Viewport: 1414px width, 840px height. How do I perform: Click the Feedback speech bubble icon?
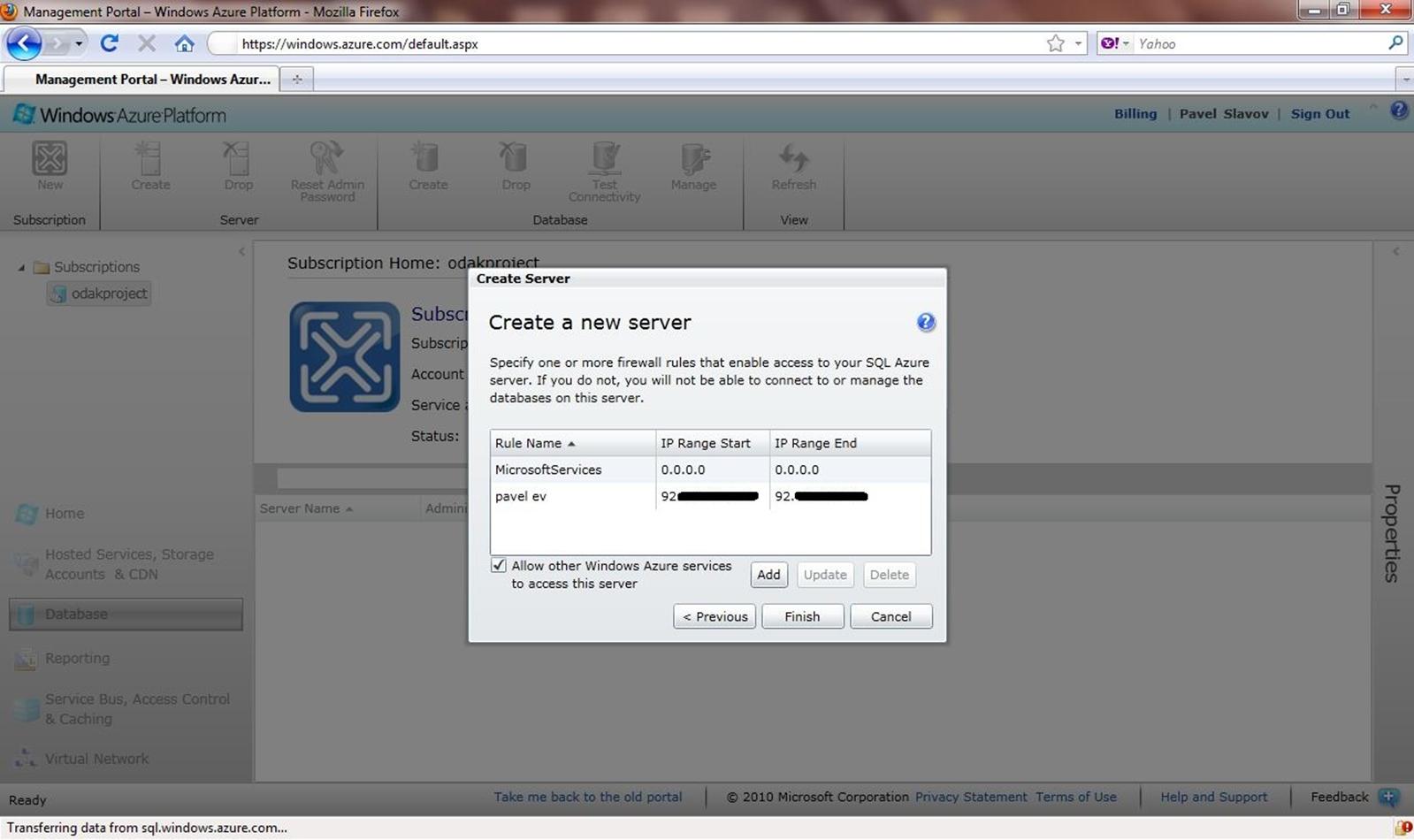pos(1388,798)
